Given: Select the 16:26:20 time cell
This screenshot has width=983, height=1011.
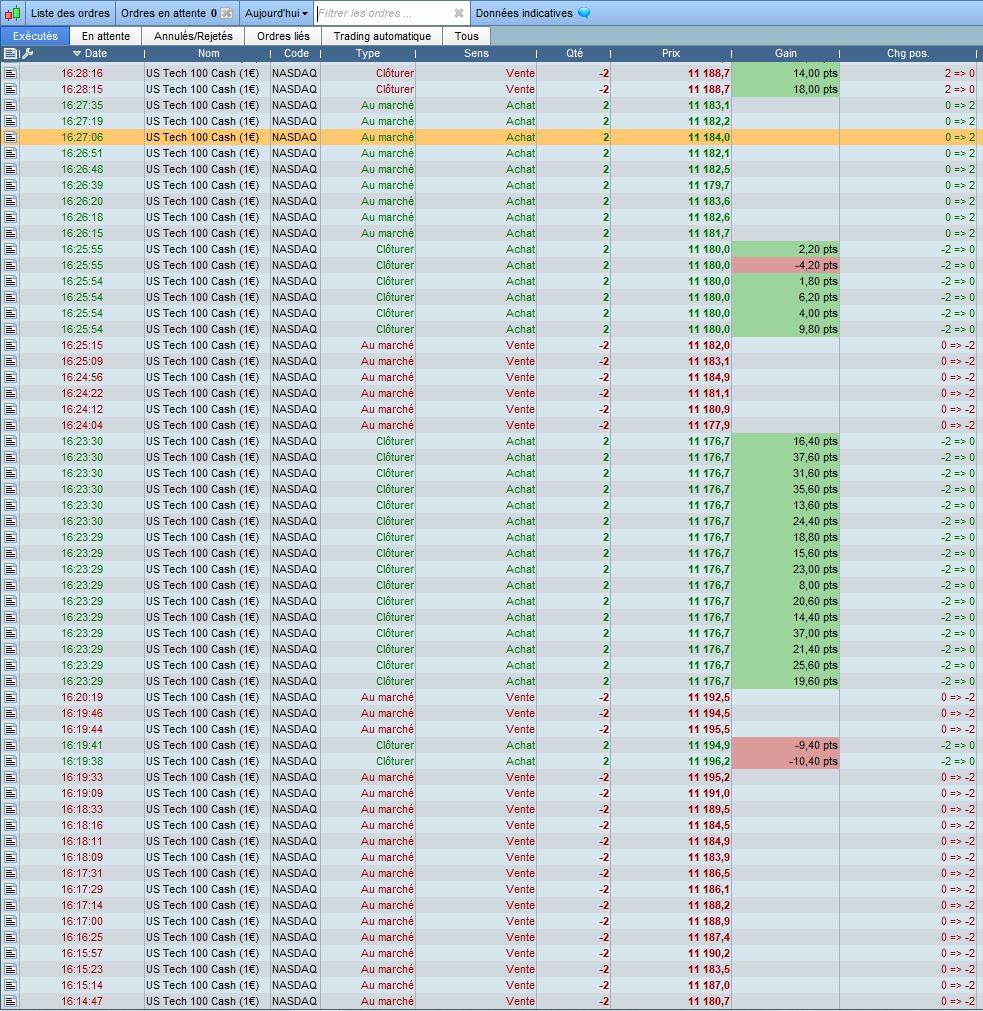Looking at the screenshot, I should (82, 201).
